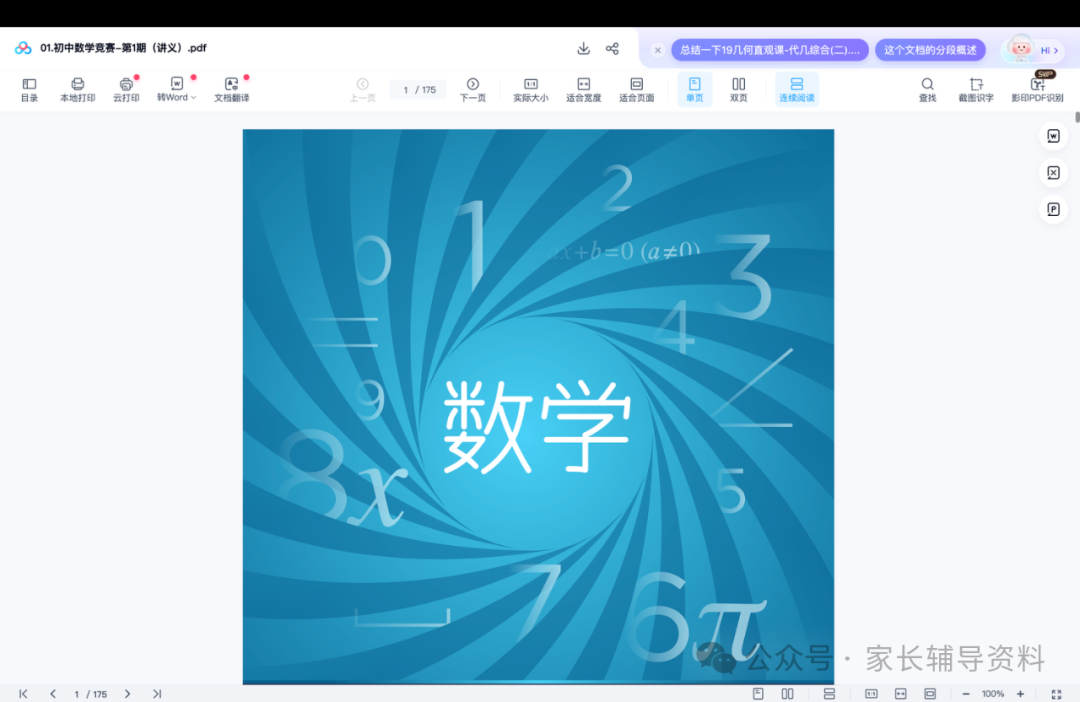Click the 截图识字 screenshot OCR tool
The image size is (1080, 702).
click(x=976, y=90)
